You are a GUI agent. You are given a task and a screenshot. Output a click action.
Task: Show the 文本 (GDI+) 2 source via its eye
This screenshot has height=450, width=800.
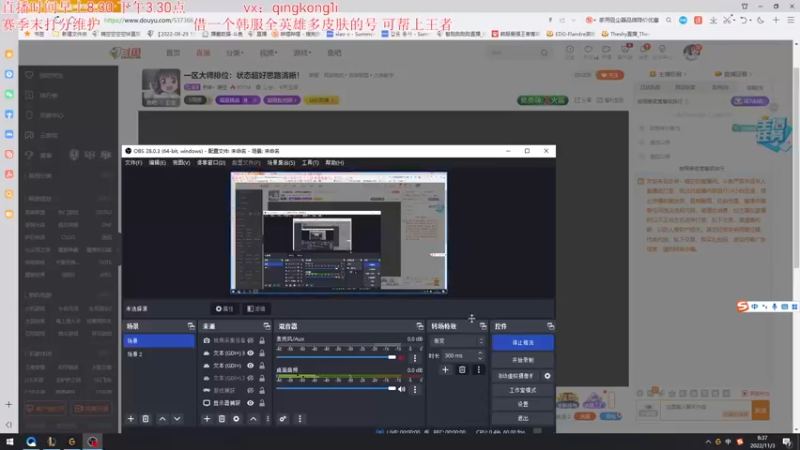point(251,378)
